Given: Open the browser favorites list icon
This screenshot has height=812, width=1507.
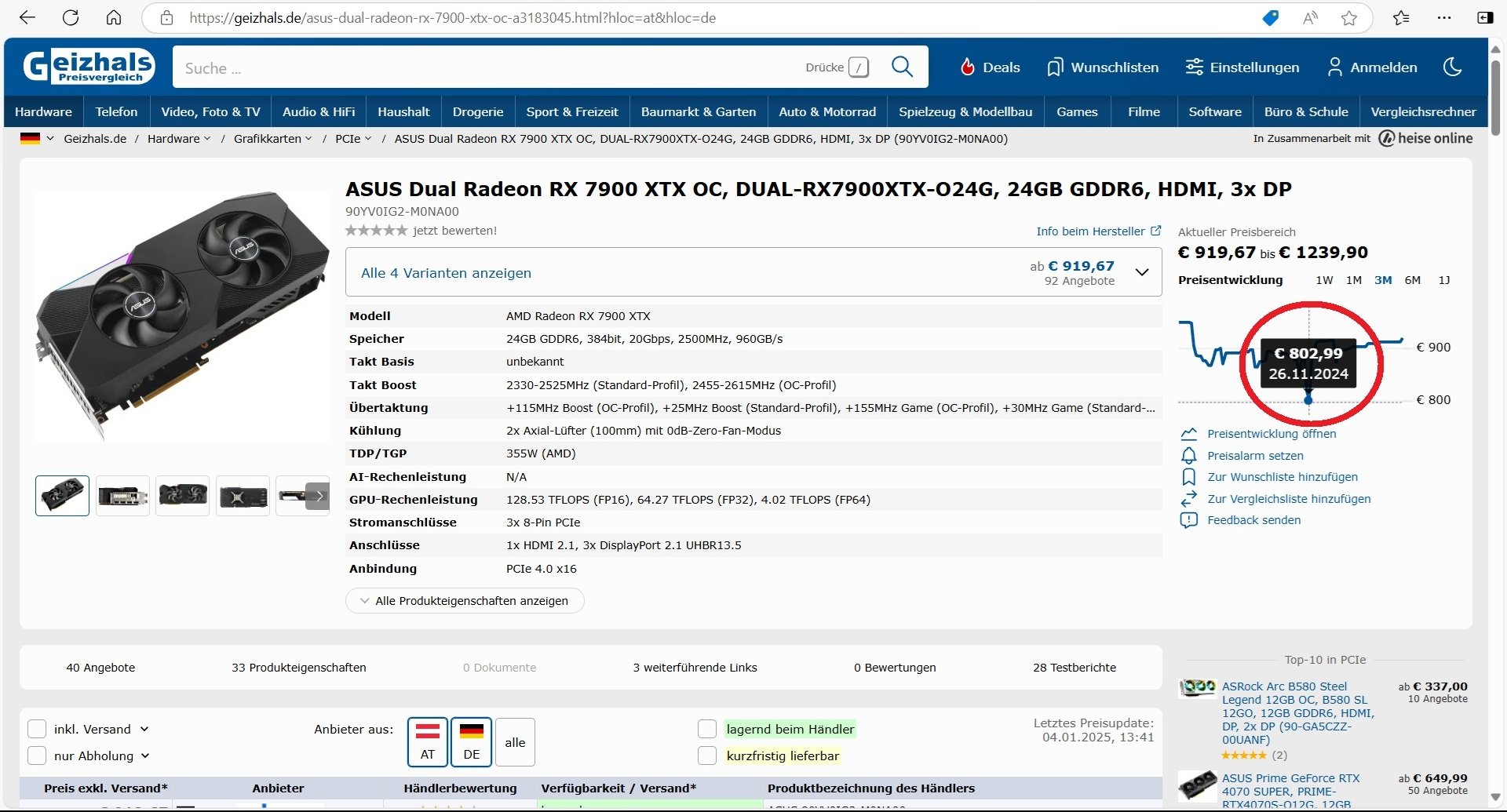Looking at the screenshot, I should tap(1401, 17).
